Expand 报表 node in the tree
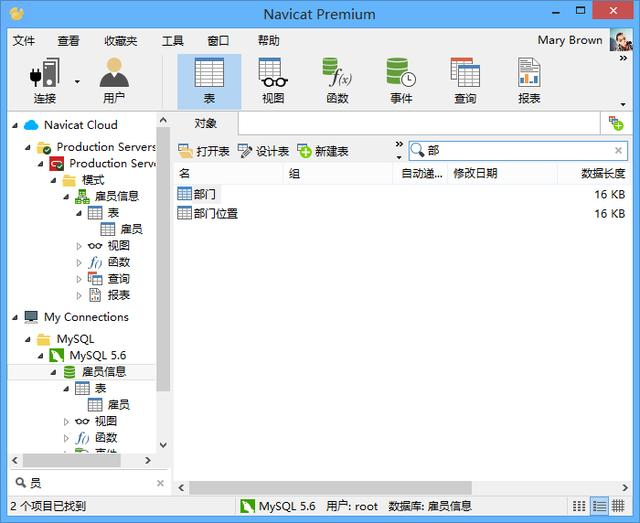 79,296
